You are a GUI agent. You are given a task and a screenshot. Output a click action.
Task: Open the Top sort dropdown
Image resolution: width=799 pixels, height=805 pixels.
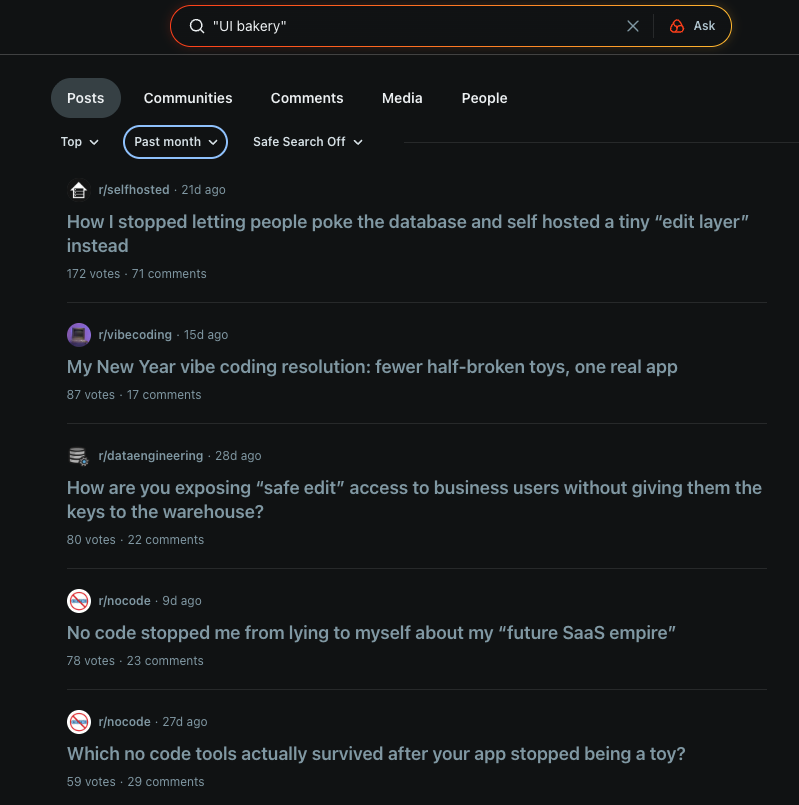(x=79, y=141)
